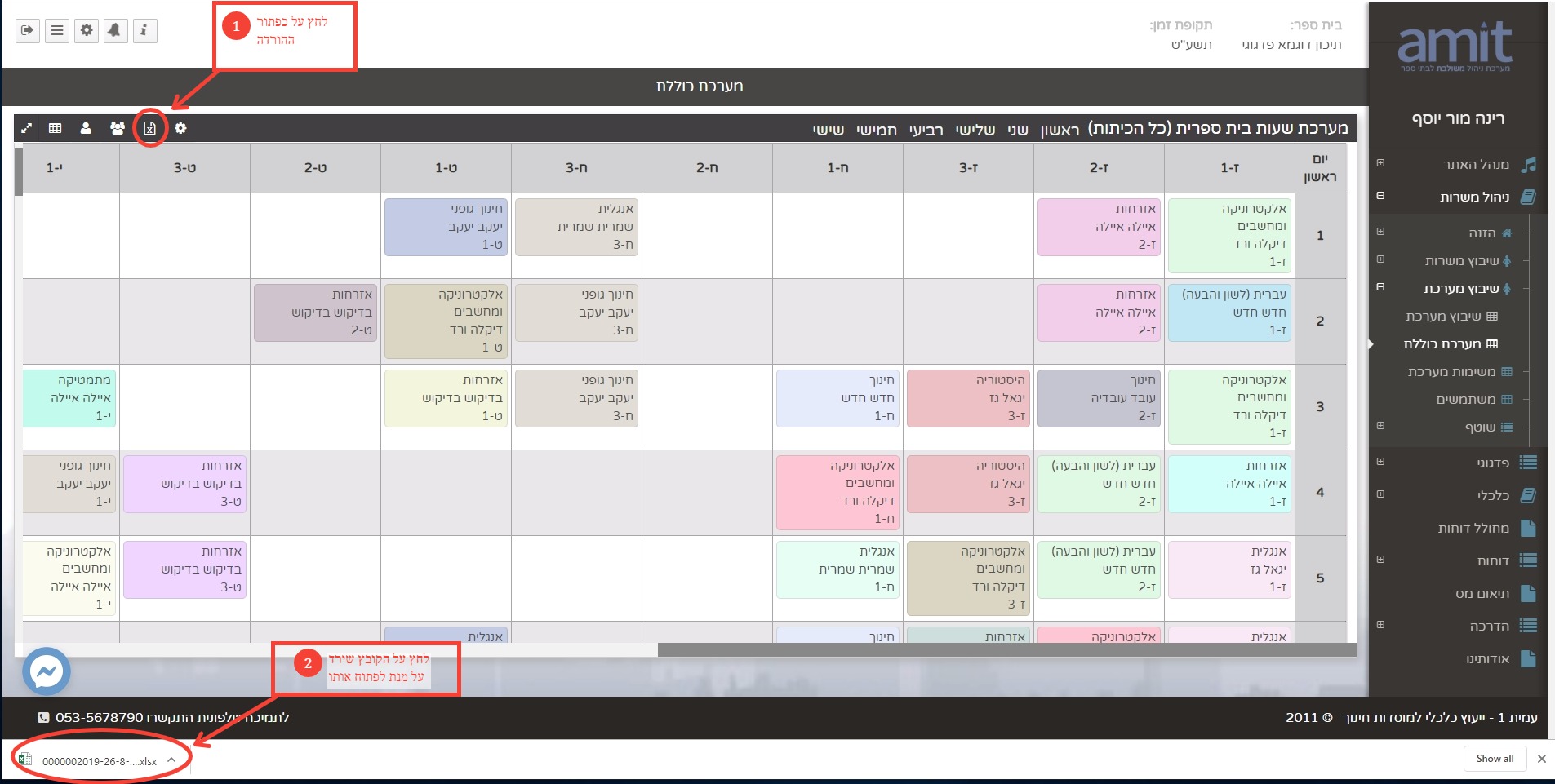Close the downloads bar

[1541, 759]
